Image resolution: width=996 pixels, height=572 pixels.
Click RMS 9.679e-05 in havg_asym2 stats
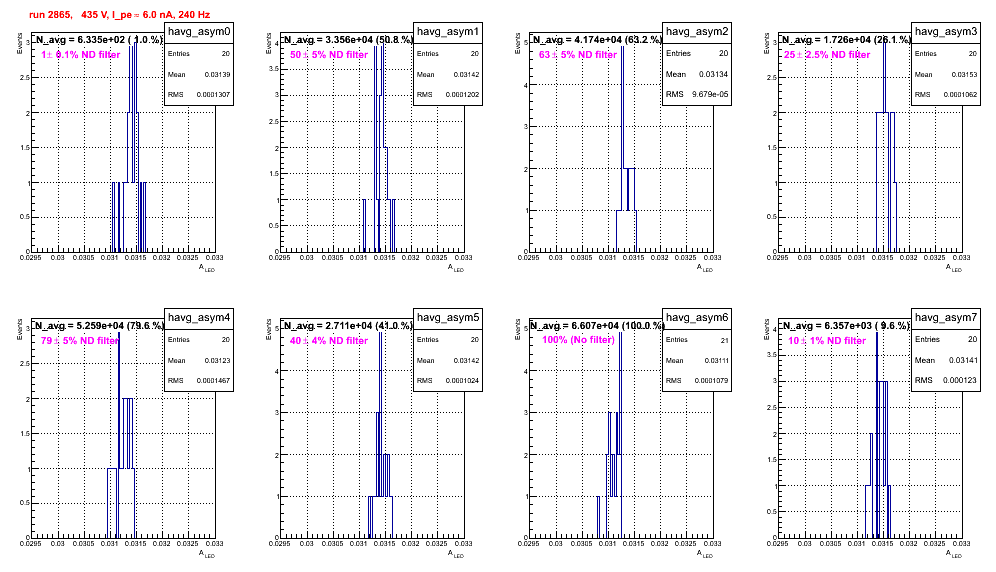tap(697, 94)
